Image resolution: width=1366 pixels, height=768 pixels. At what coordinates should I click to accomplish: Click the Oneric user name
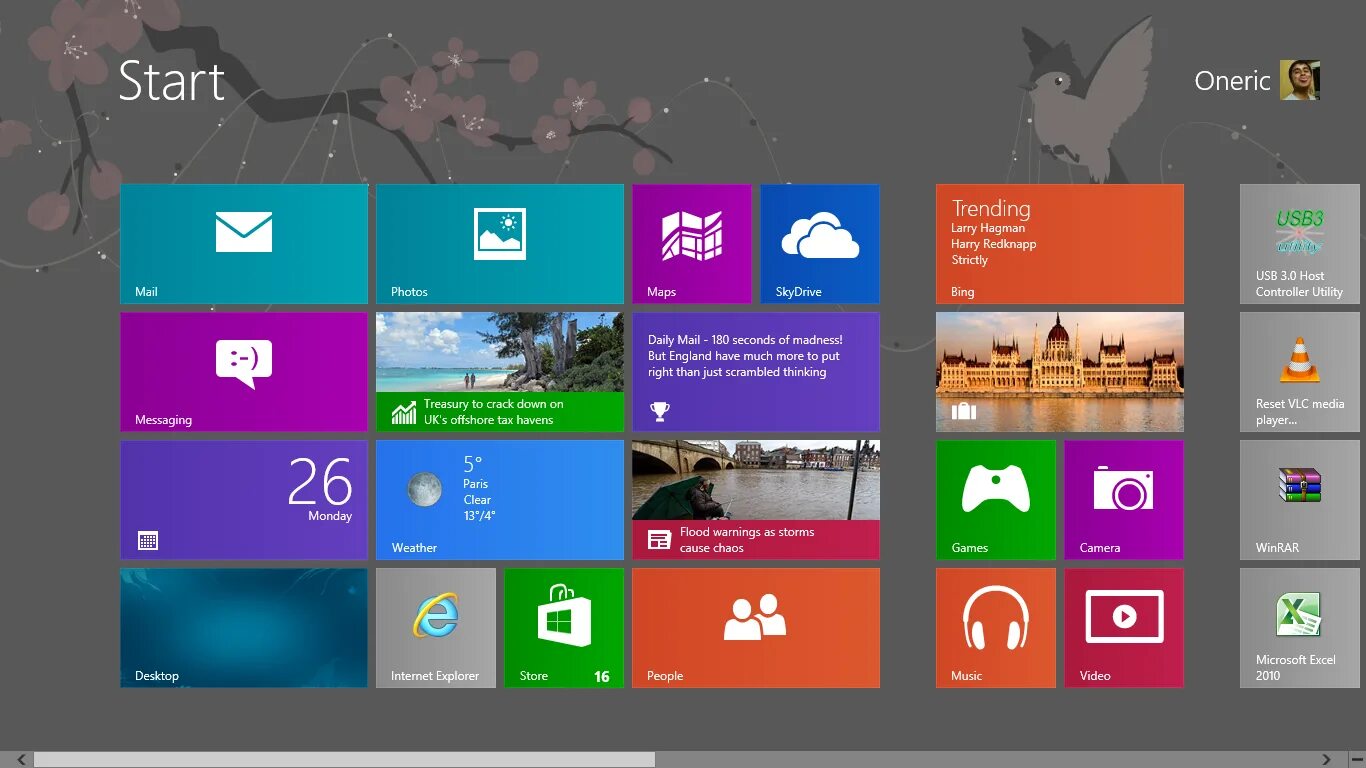coord(1232,81)
